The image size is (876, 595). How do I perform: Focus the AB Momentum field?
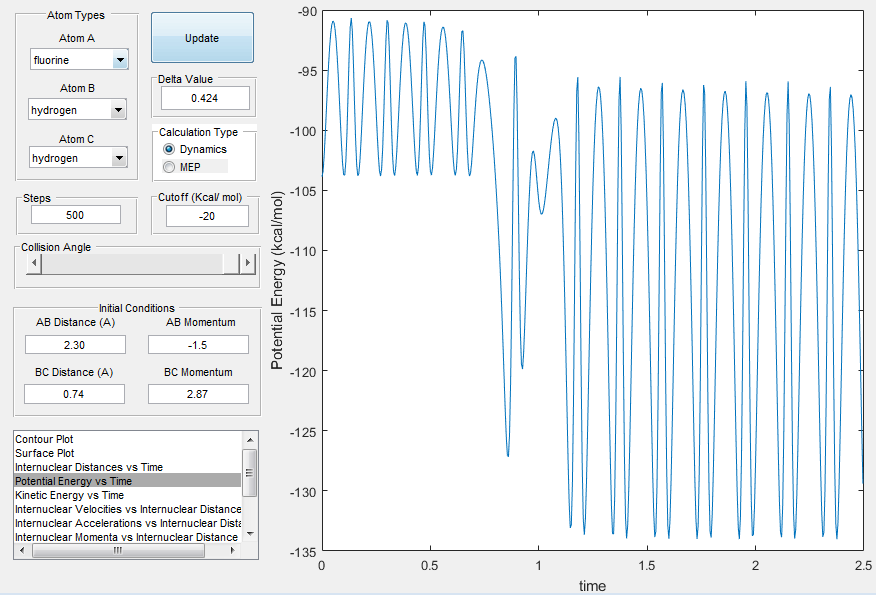pos(198,345)
